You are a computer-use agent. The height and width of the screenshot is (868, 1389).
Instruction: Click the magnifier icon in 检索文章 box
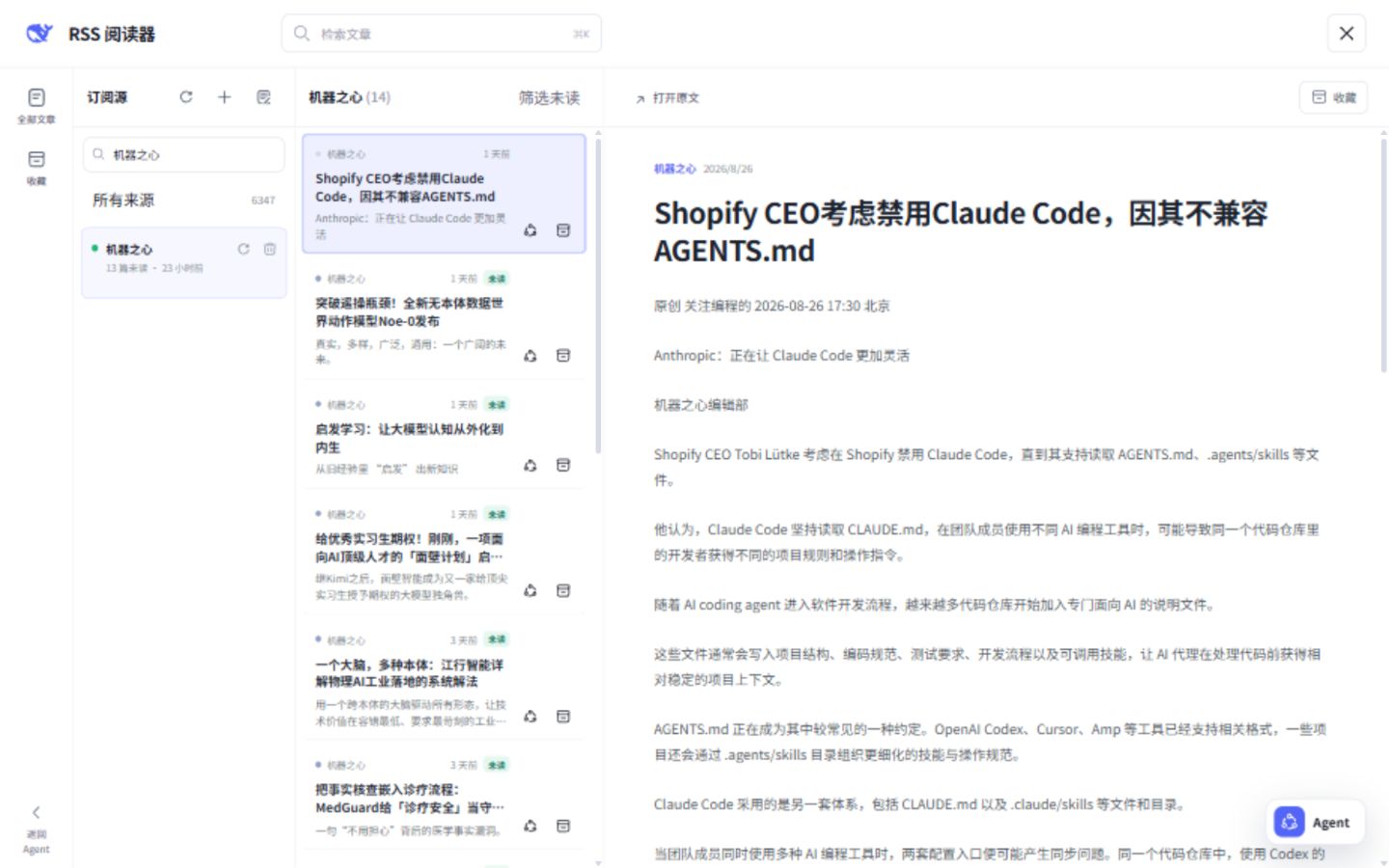302,33
